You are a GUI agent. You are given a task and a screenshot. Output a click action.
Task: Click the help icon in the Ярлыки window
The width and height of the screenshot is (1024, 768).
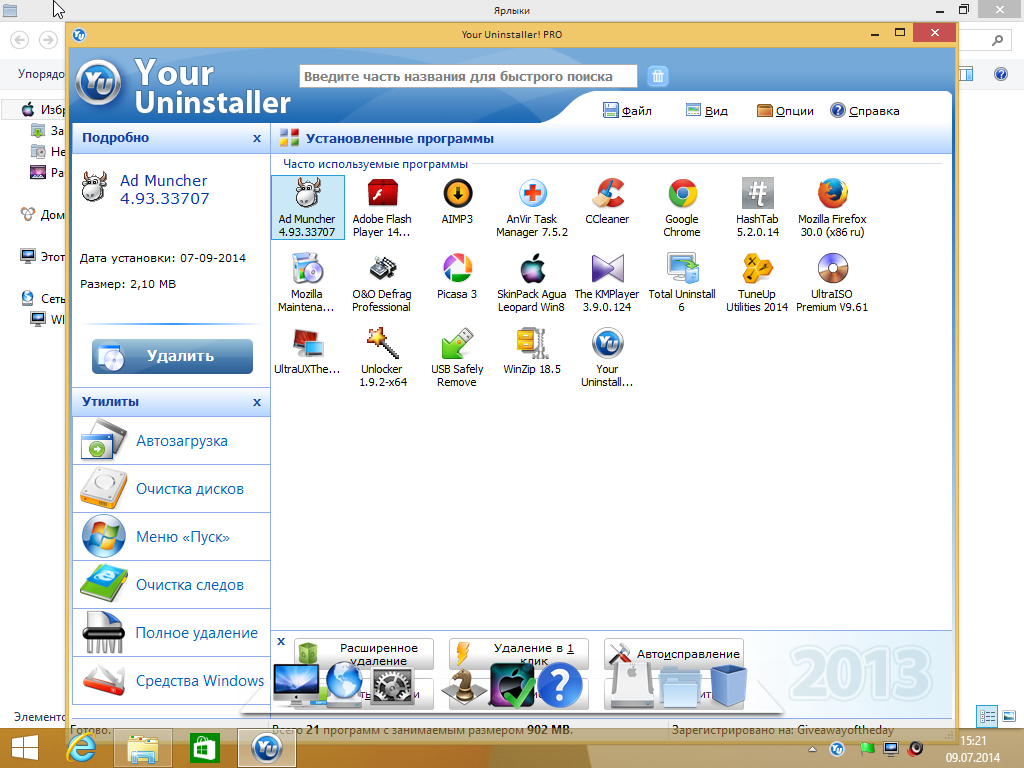tap(1000, 74)
